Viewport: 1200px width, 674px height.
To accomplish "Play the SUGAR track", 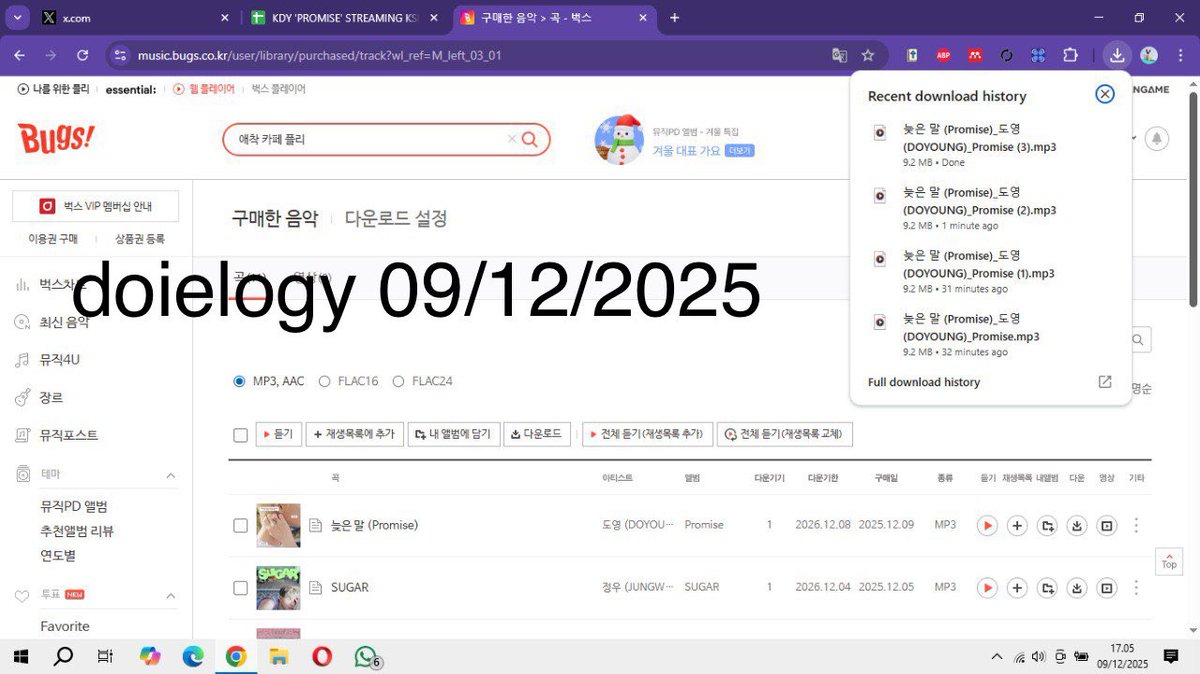I will [987, 587].
